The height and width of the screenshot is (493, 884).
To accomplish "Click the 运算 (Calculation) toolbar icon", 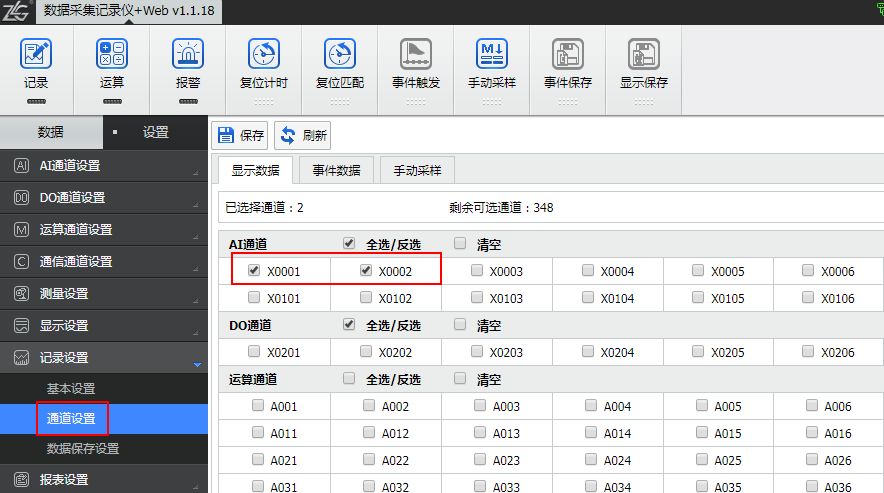I will (x=112, y=55).
